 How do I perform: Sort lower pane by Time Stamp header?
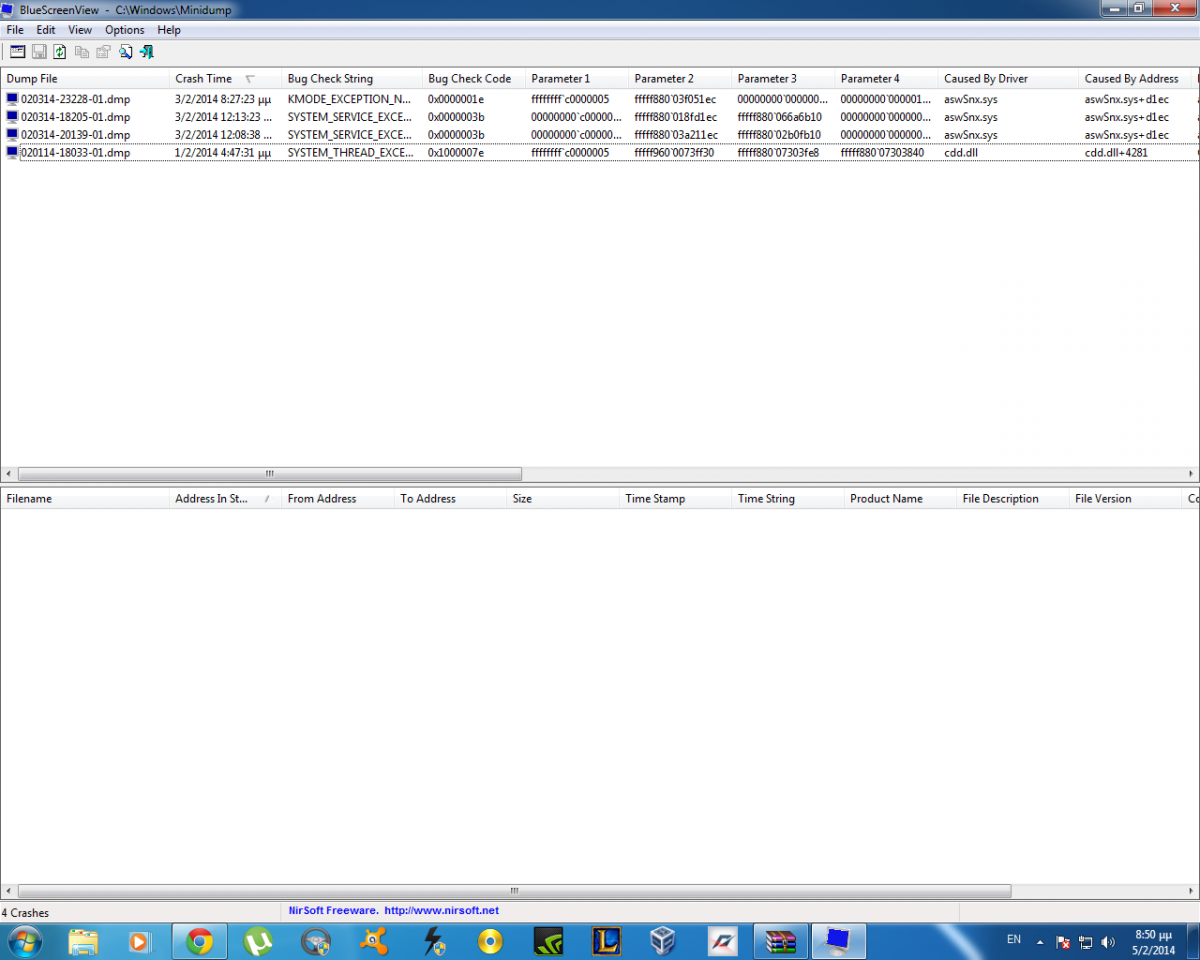pos(676,498)
